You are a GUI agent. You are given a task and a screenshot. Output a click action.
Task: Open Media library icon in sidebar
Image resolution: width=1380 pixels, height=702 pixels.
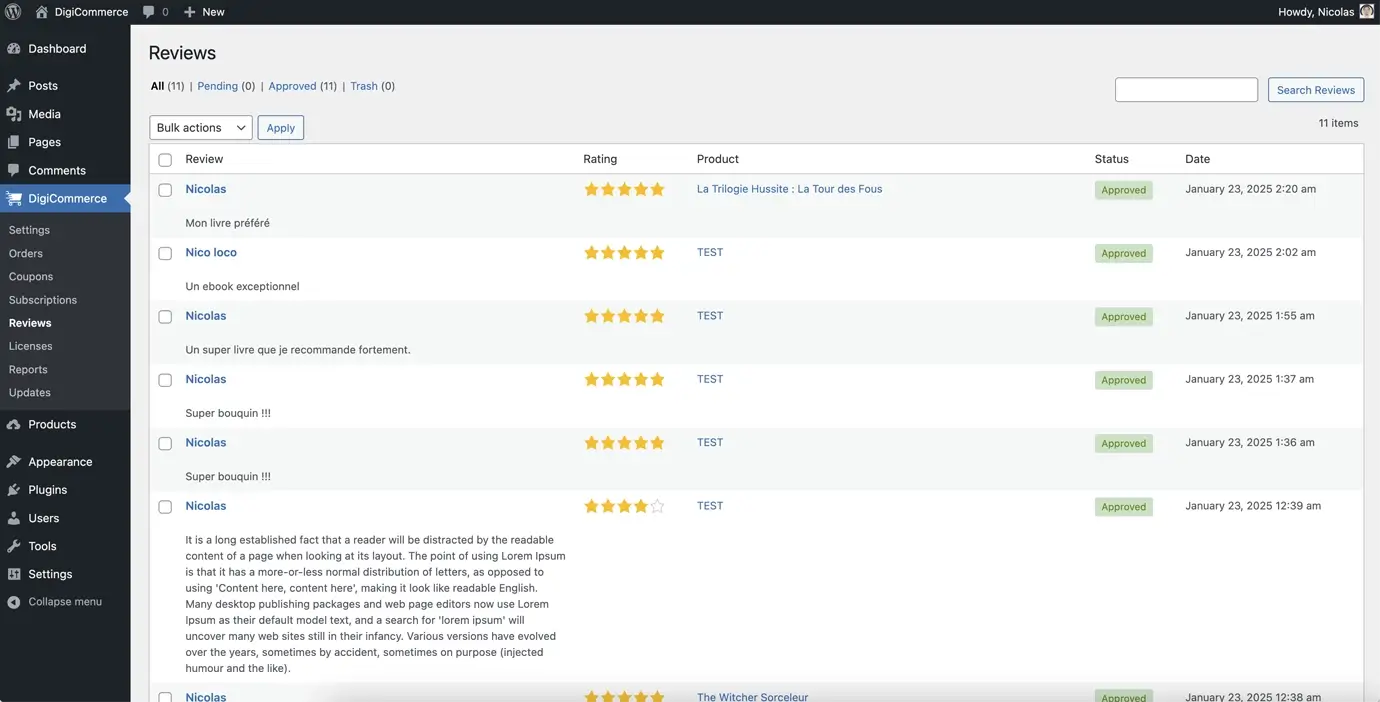pyautogui.click(x=13, y=114)
